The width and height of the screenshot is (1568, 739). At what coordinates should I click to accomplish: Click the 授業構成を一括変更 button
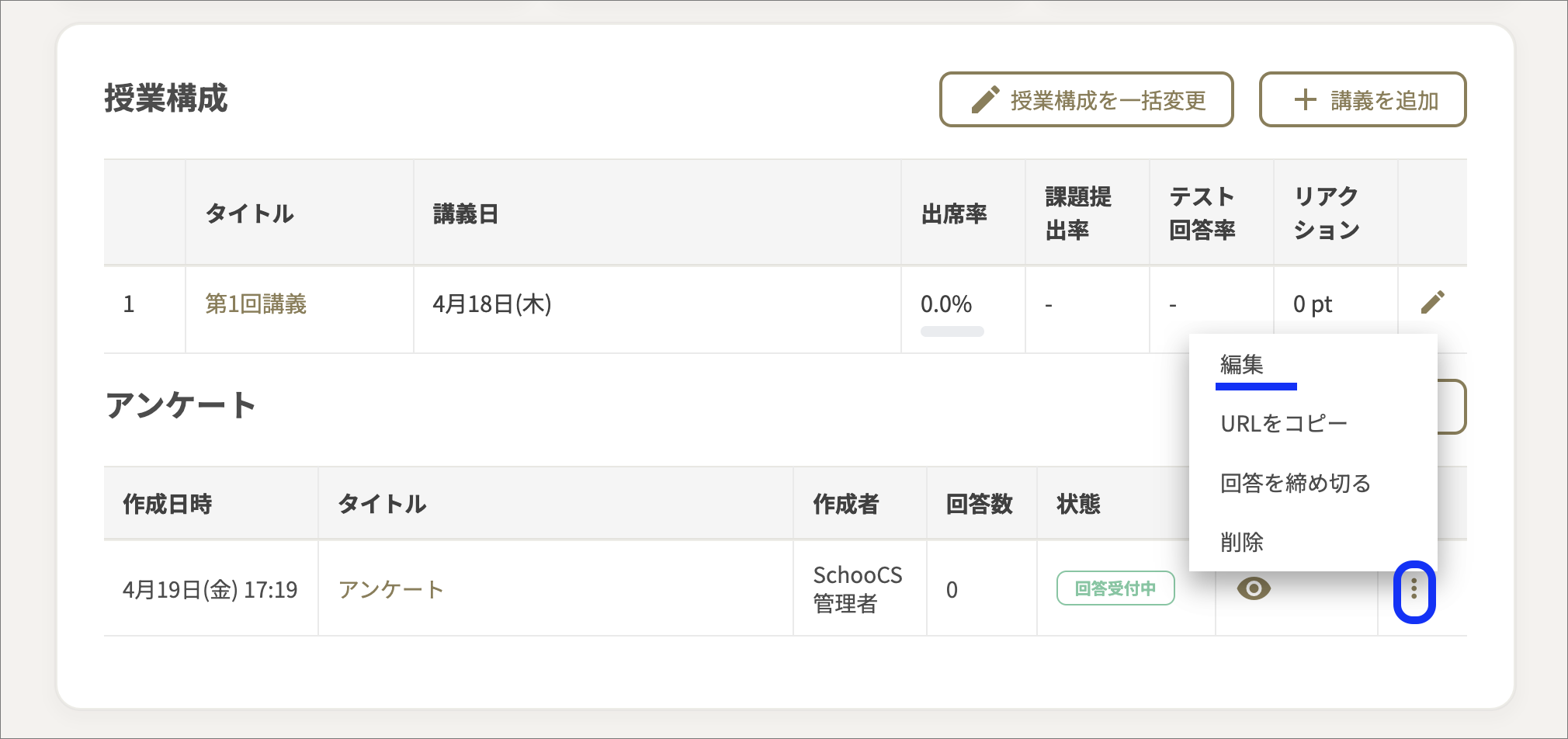pyautogui.click(x=1086, y=99)
